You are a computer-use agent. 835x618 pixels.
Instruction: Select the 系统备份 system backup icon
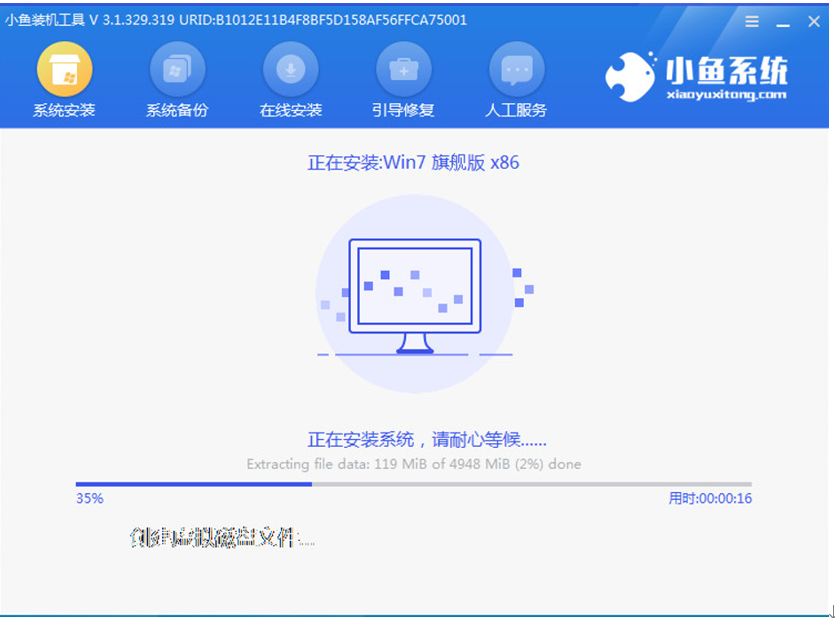pos(177,69)
